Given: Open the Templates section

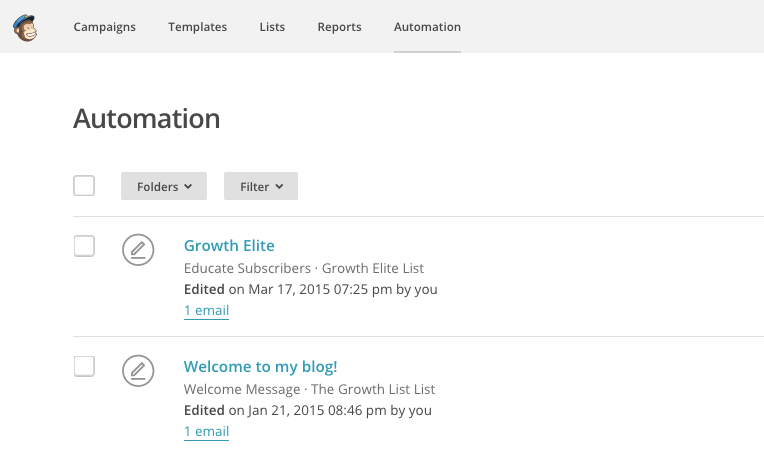Looking at the screenshot, I should [x=198, y=27].
